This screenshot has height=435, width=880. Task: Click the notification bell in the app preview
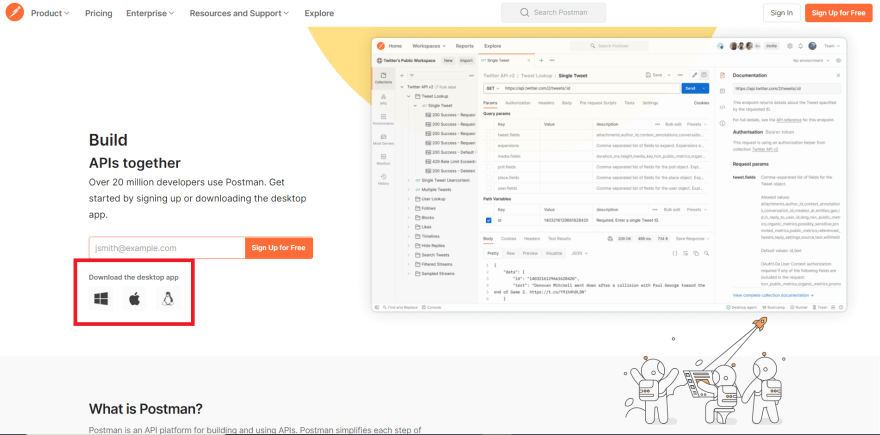(x=801, y=46)
